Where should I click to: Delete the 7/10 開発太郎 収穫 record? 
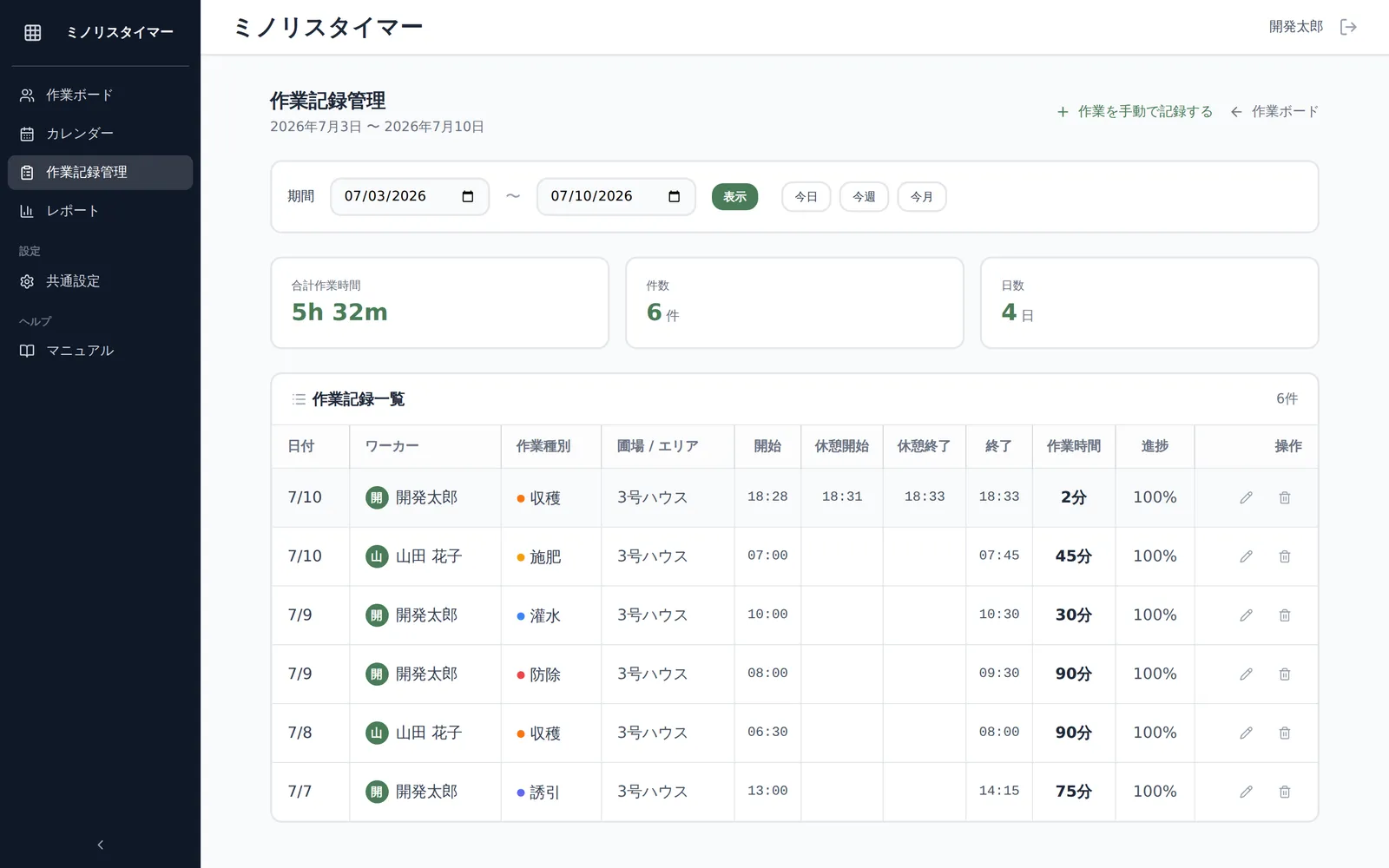[x=1285, y=497]
